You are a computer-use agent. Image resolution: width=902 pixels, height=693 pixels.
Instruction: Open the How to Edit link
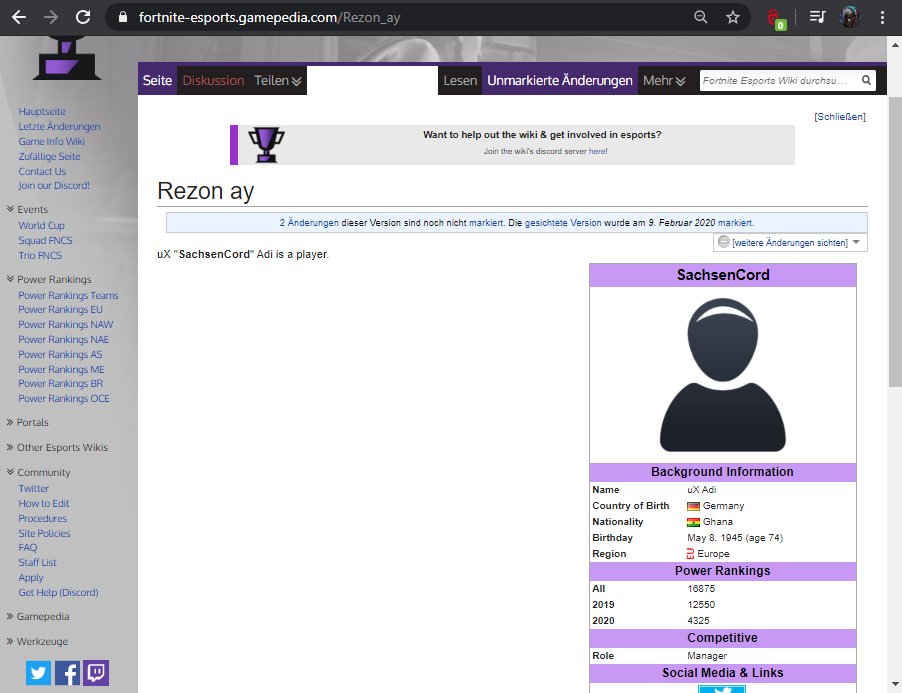click(44, 503)
